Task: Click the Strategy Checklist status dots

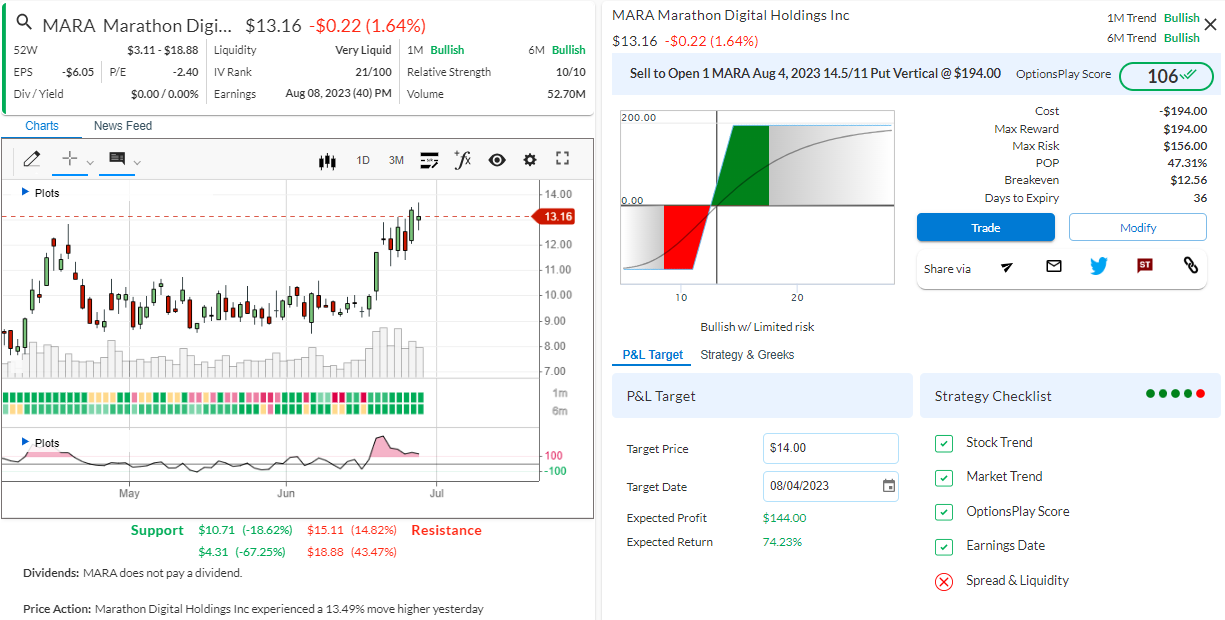Action: [1176, 394]
